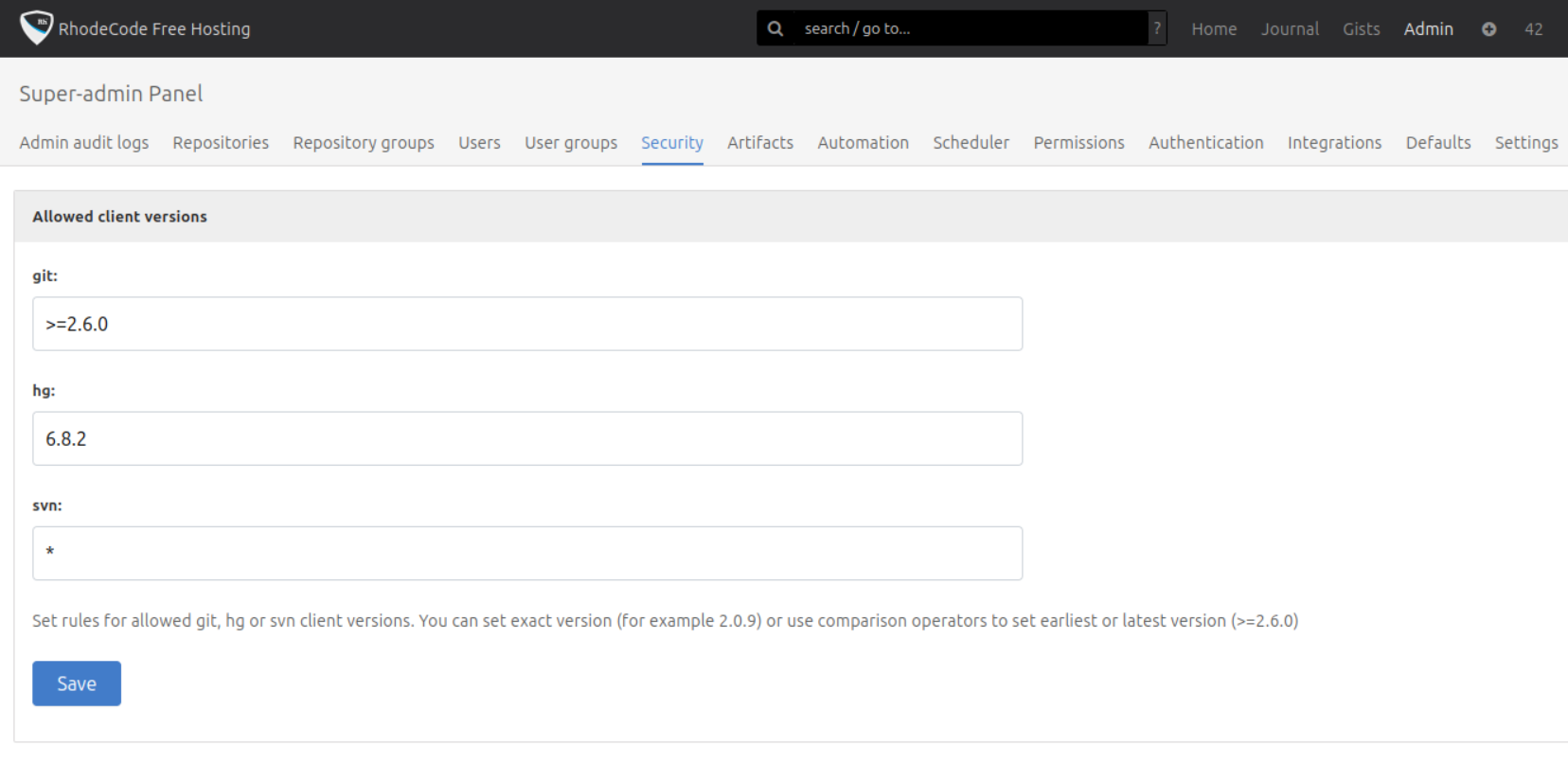Open the Scheduler tab
Screen dimensions: 1568x763
(971, 143)
